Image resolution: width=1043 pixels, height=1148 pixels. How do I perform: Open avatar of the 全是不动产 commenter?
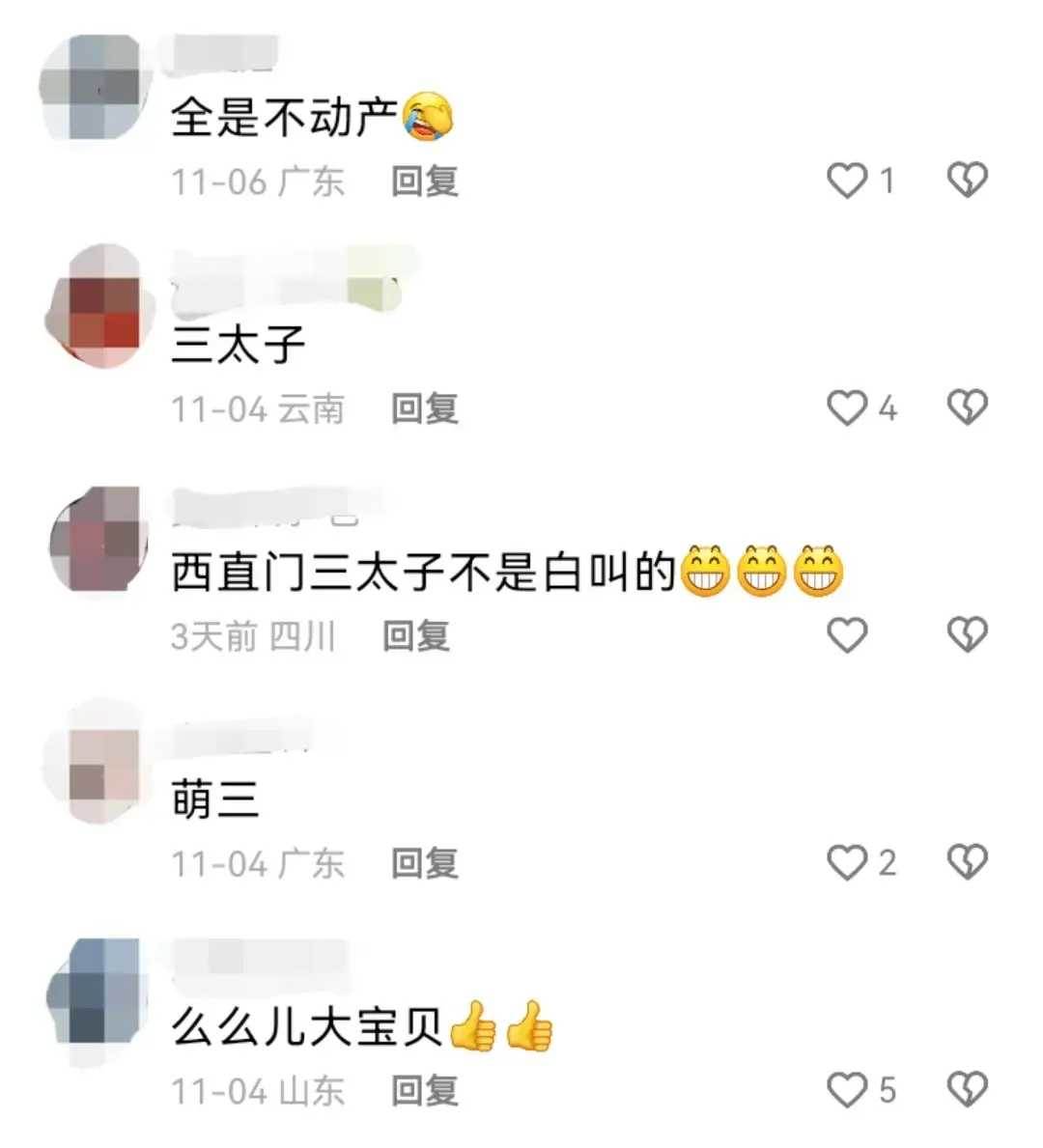[94, 86]
